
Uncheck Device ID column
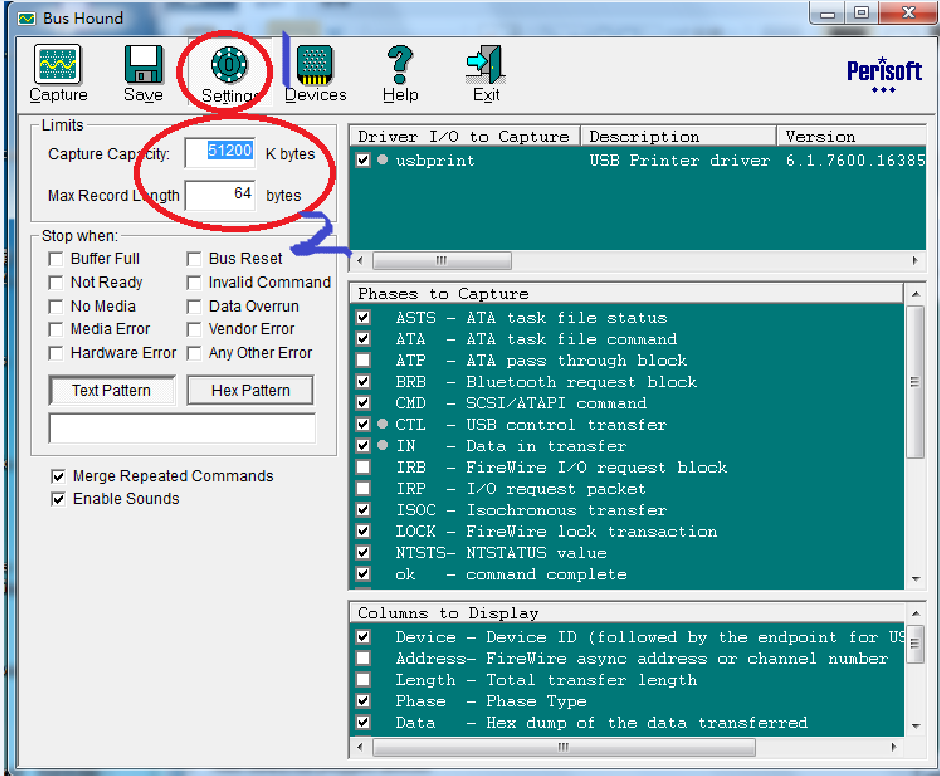tap(363, 637)
